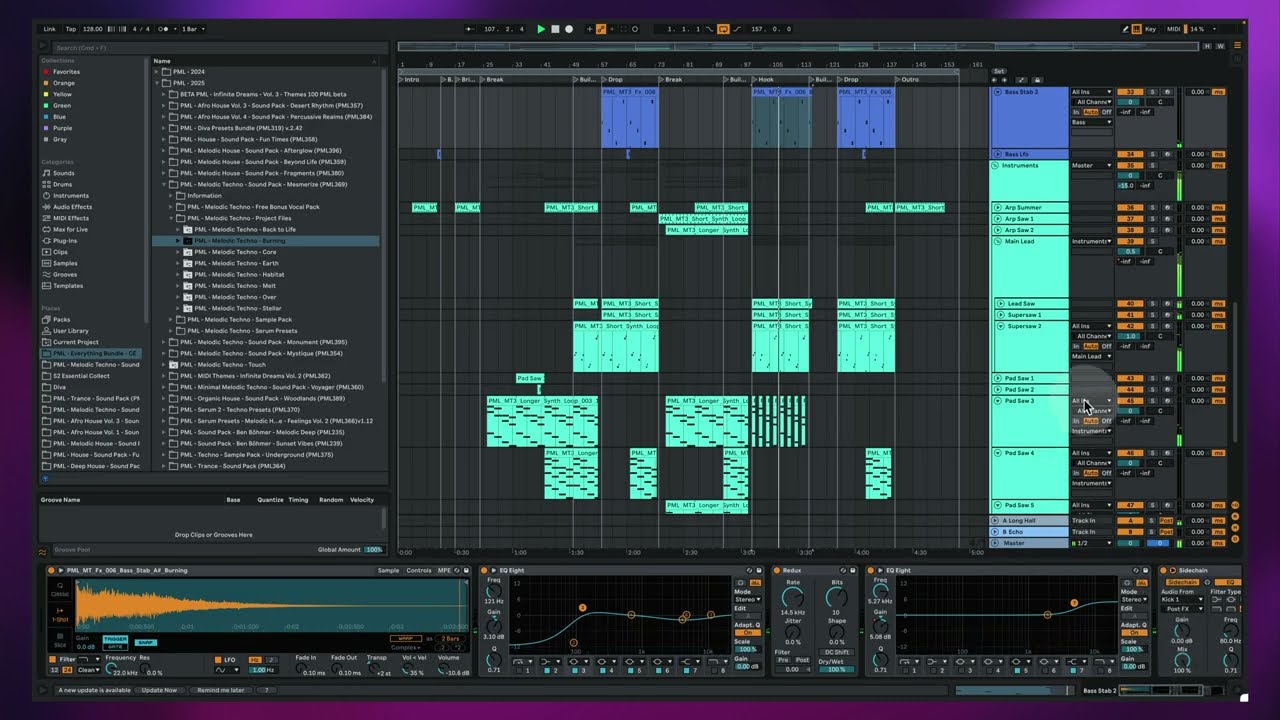Solo the Arp Saw 1 track
This screenshot has width=1280, height=720.
coord(1152,218)
